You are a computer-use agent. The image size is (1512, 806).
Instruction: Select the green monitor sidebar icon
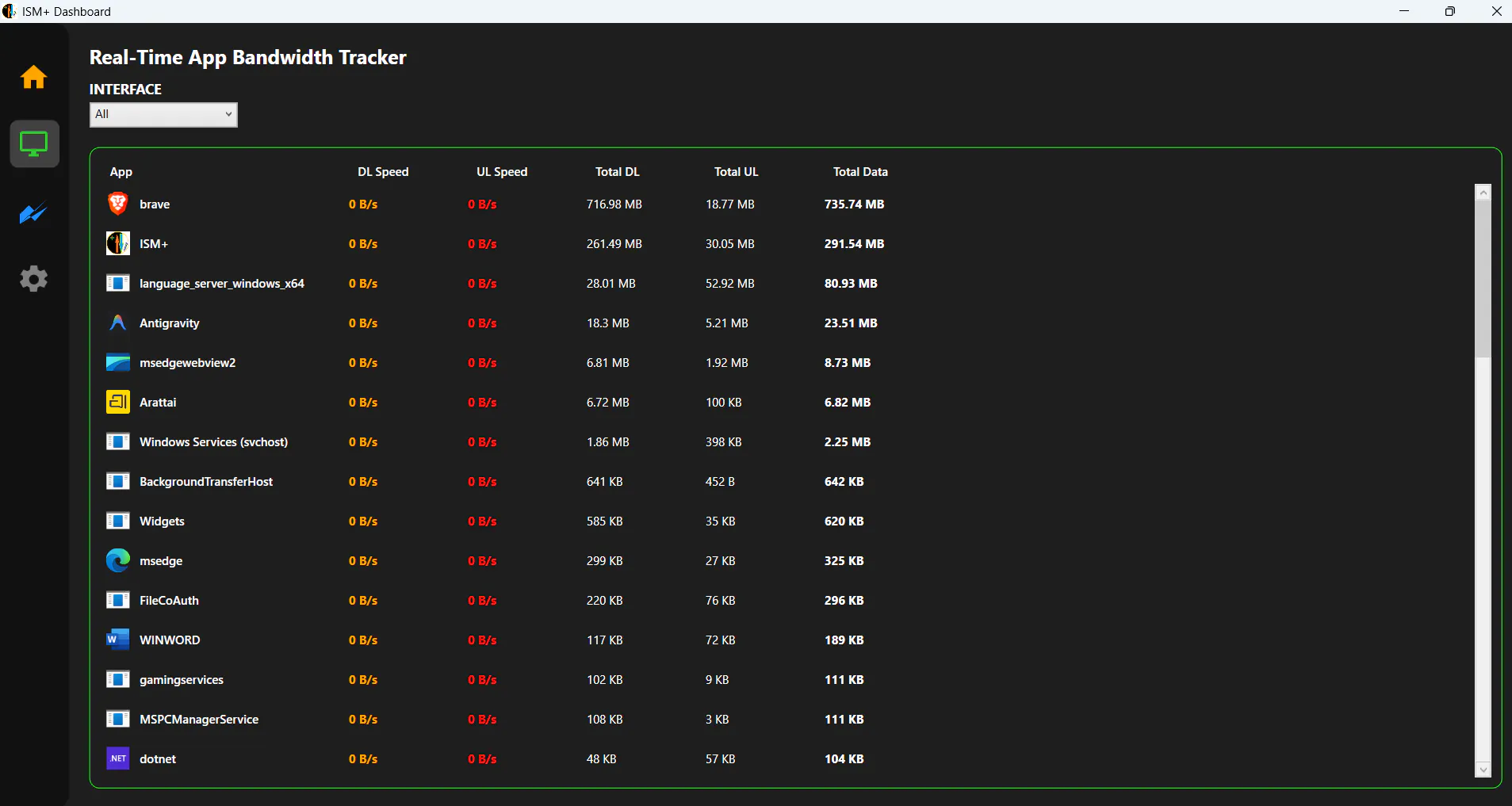(x=34, y=144)
